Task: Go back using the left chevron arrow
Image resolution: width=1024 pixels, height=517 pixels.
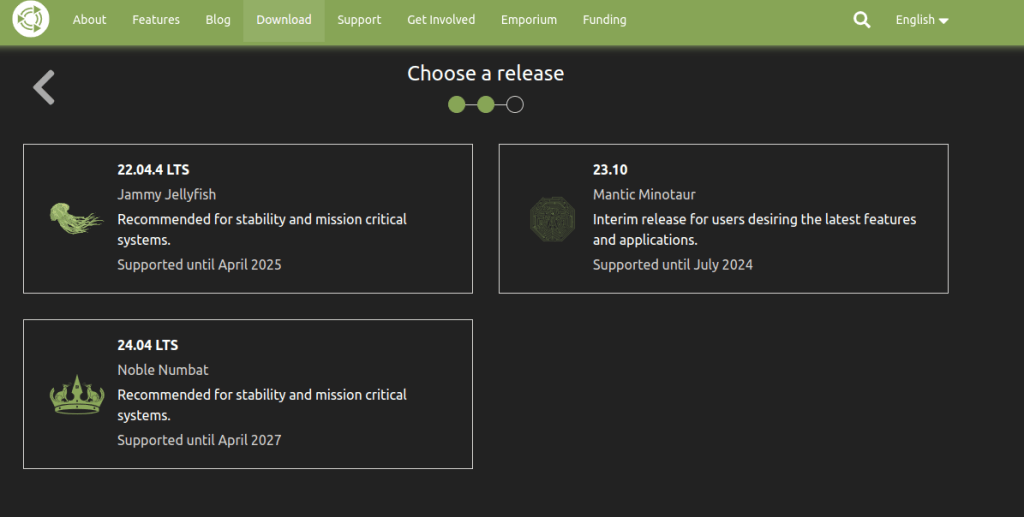Action: pyautogui.click(x=44, y=88)
